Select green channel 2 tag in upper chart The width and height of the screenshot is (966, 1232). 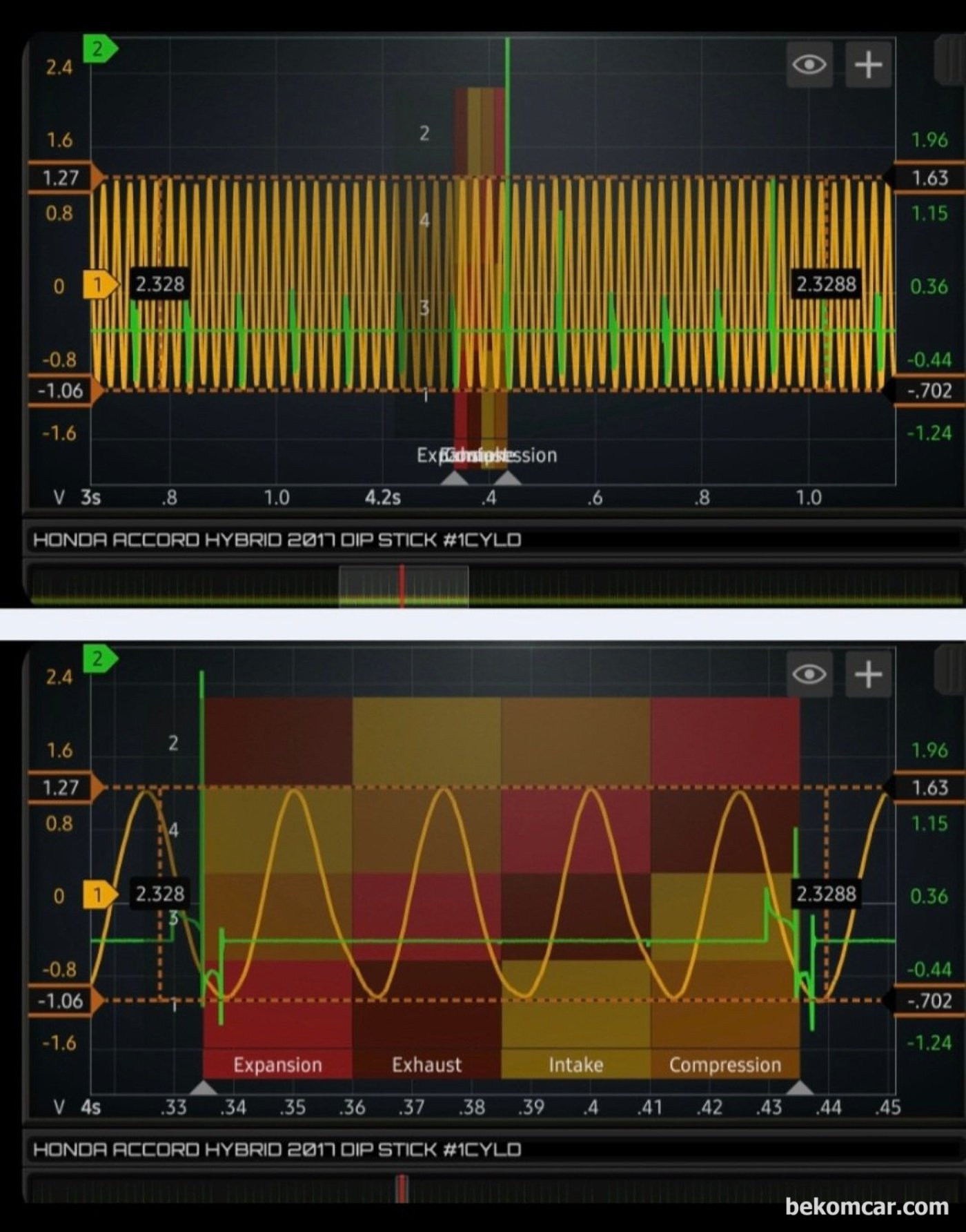(99, 49)
